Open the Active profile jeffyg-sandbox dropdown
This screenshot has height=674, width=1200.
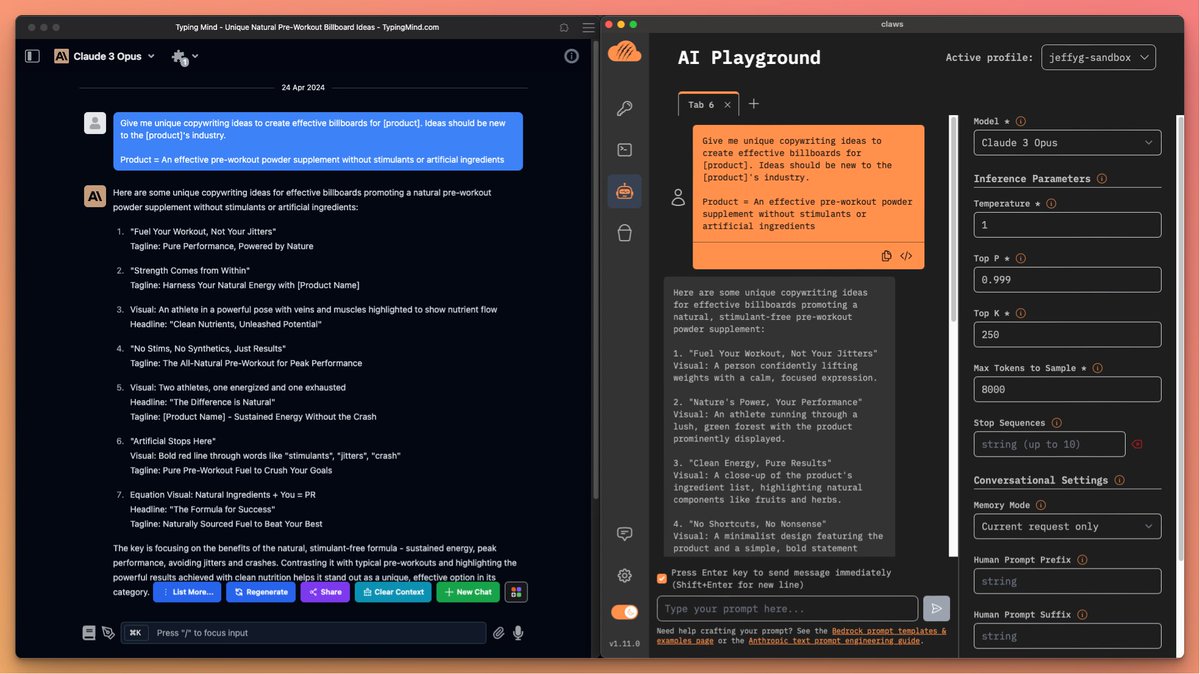(x=1098, y=57)
